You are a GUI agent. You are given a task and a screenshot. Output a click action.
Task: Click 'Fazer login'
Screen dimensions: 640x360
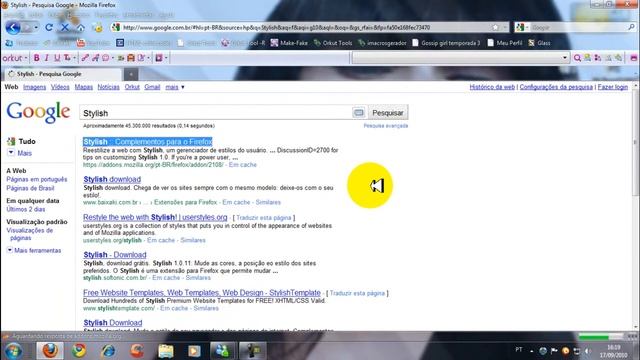(x=613, y=87)
